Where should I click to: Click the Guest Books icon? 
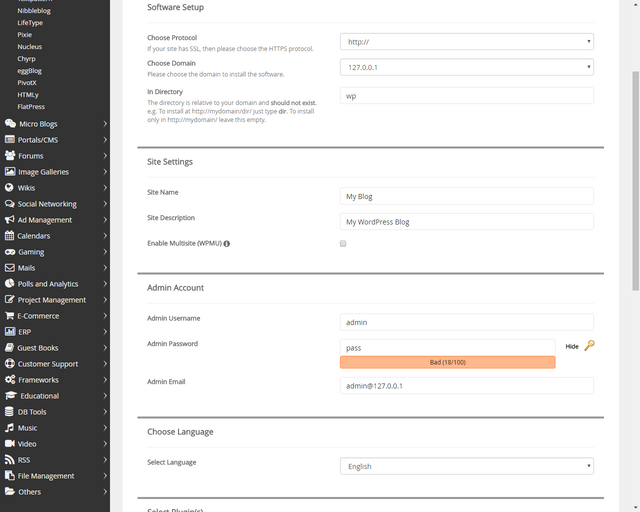[9, 347]
